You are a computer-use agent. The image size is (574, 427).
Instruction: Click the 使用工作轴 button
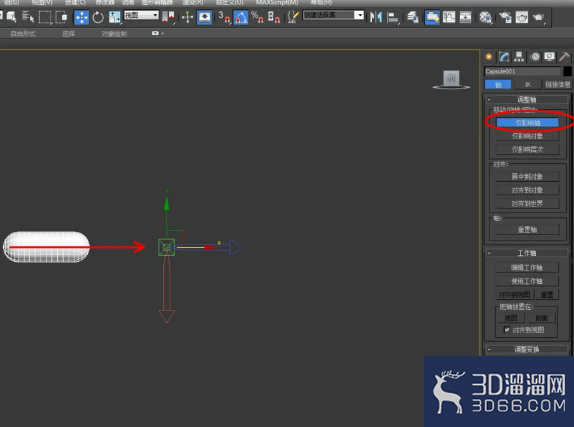pyautogui.click(x=527, y=281)
